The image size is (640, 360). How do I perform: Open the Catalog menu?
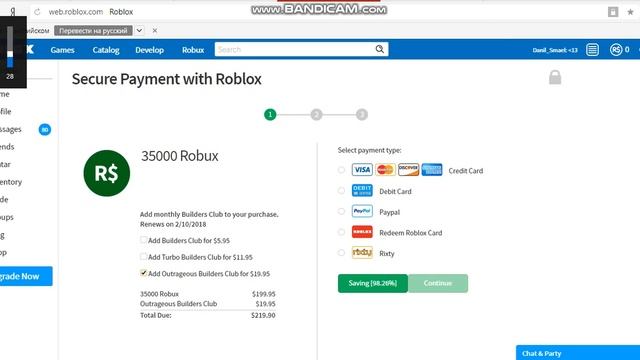(106, 50)
